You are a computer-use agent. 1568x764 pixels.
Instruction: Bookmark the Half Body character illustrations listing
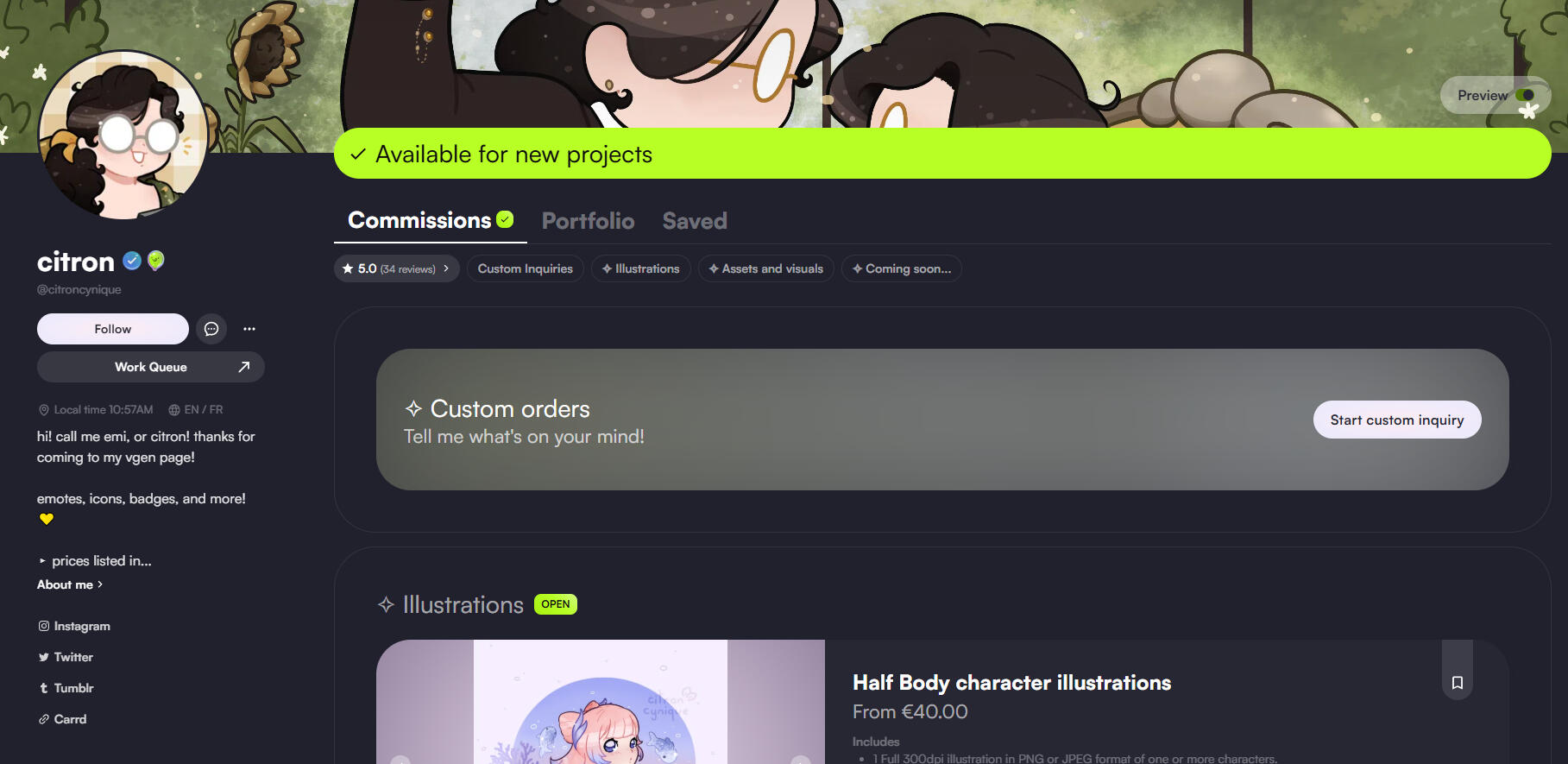(x=1458, y=683)
